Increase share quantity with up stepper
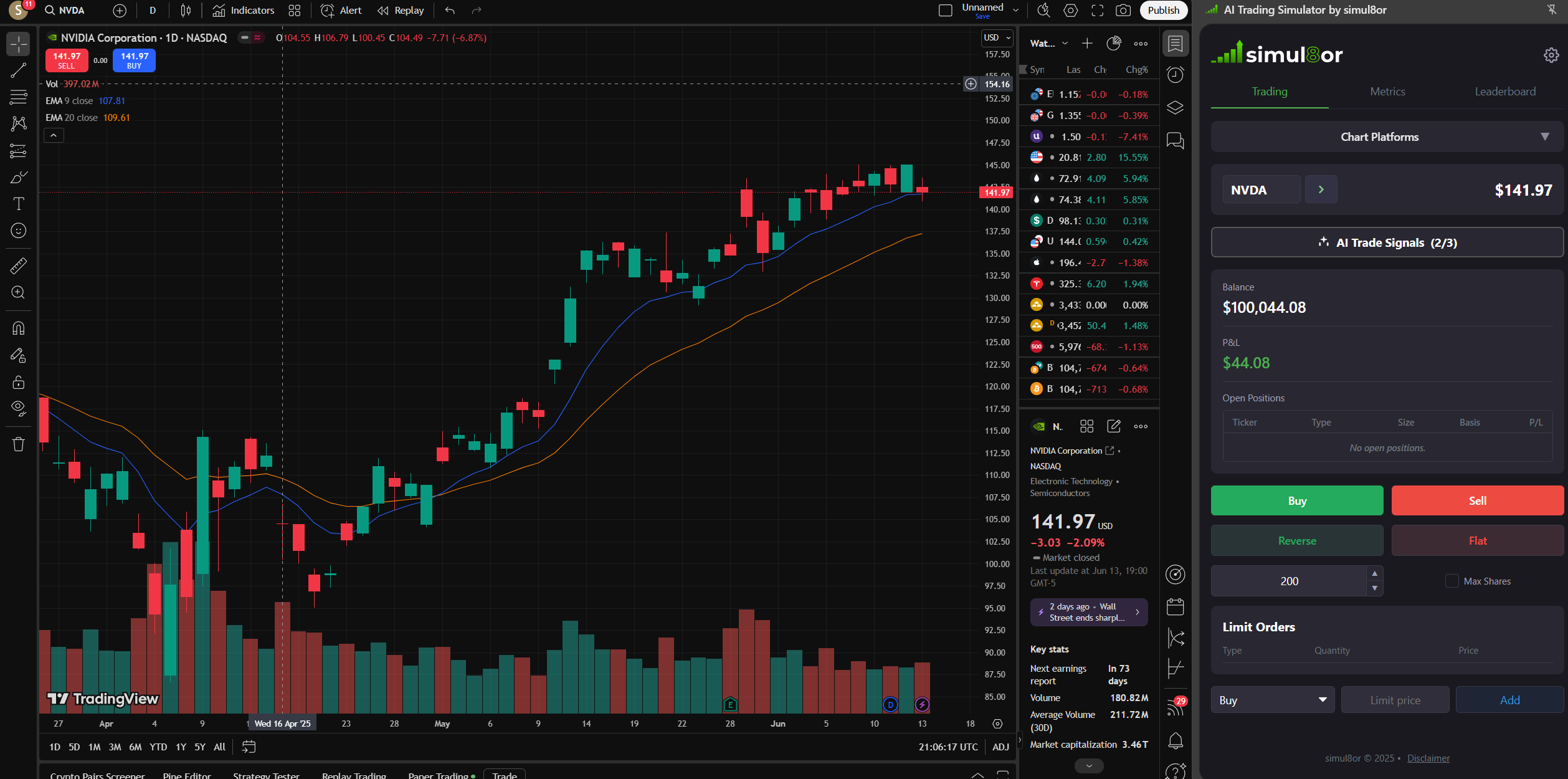This screenshot has height=779, width=1568. pyautogui.click(x=1374, y=573)
